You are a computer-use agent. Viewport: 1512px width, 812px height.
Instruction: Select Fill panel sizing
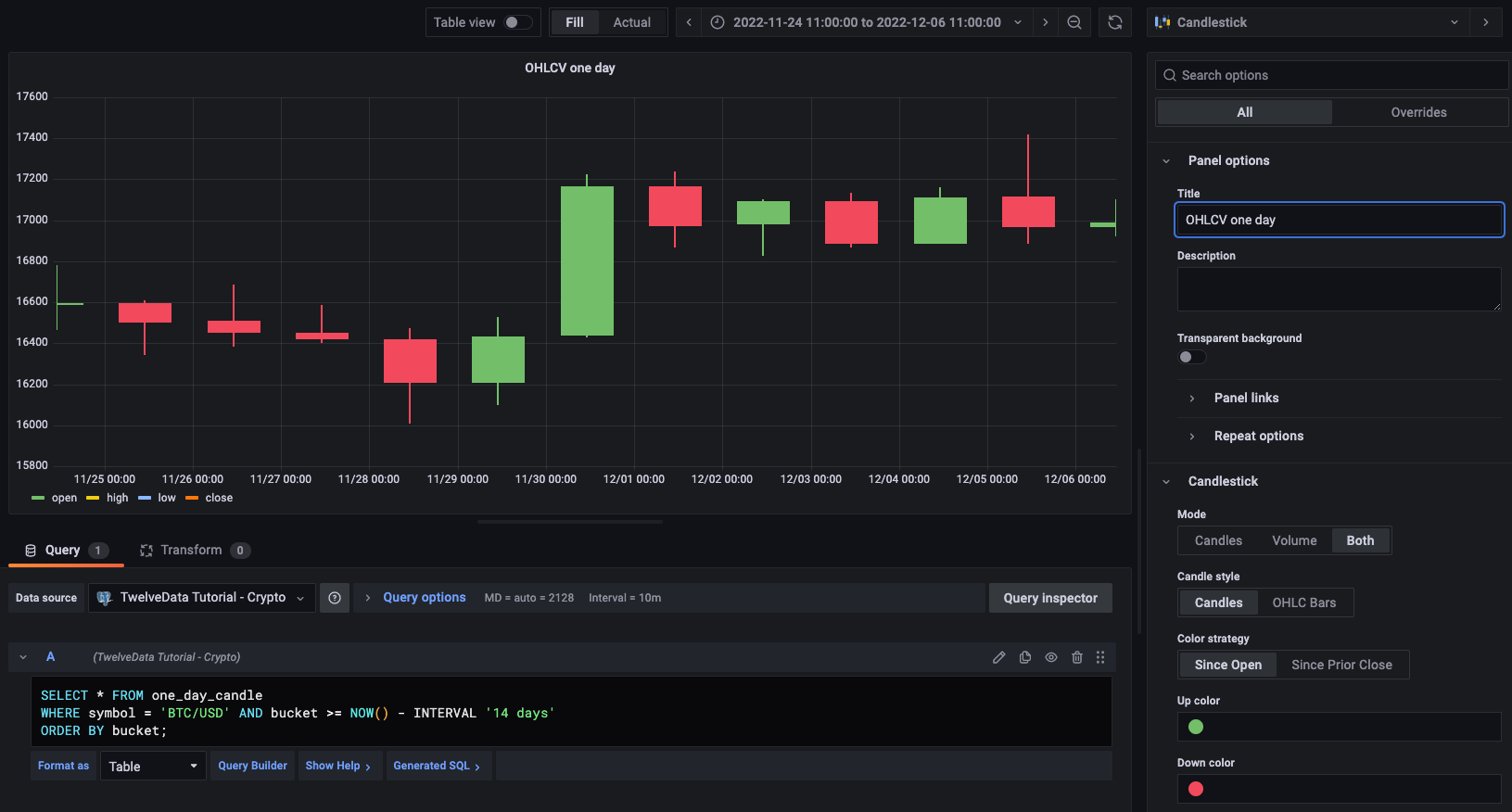[x=575, y=22]
